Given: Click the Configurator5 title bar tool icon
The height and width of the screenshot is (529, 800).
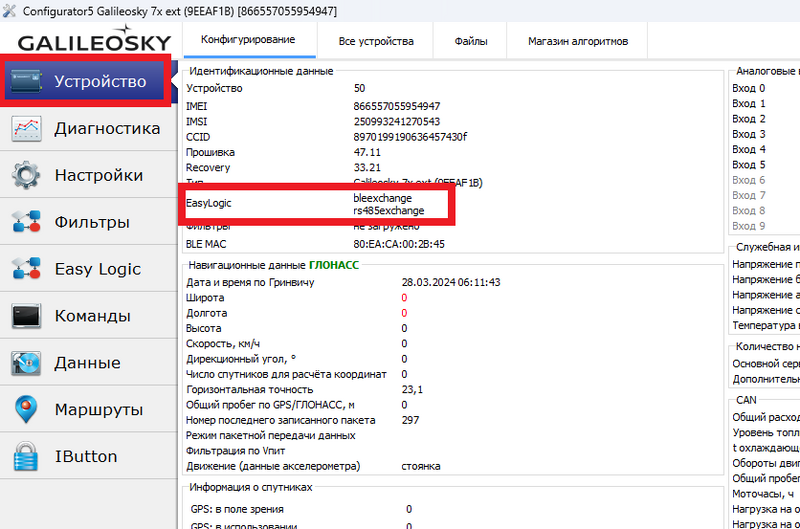Looking at the screenshot, I should pyautogui.click(x=9, y=11).
